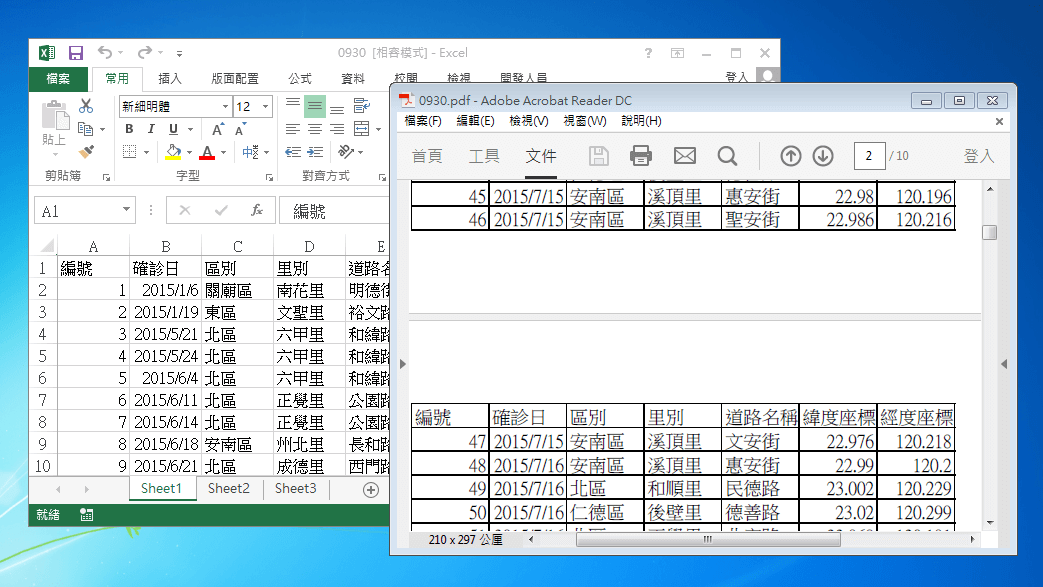Open the 檢視(V) menu in Acrobat
Image resolution: width=1043 pixels, height=587 pixels.
coord(528,121)
